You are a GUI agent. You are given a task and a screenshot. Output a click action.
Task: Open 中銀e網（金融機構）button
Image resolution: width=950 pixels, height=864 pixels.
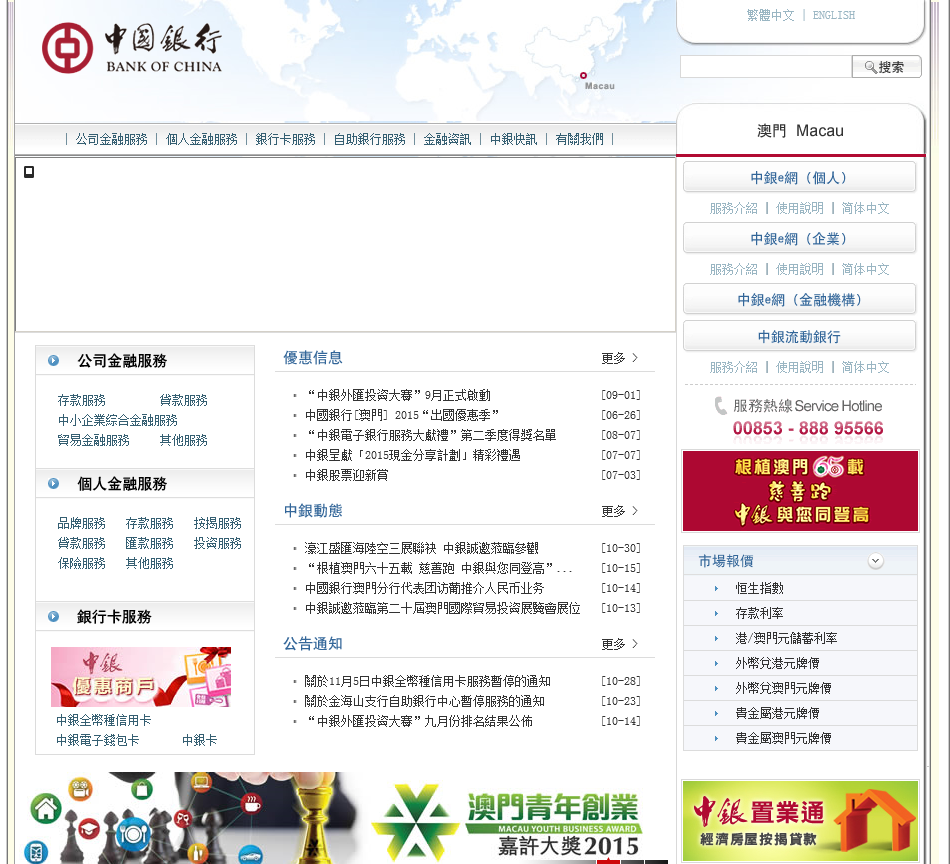799,299
